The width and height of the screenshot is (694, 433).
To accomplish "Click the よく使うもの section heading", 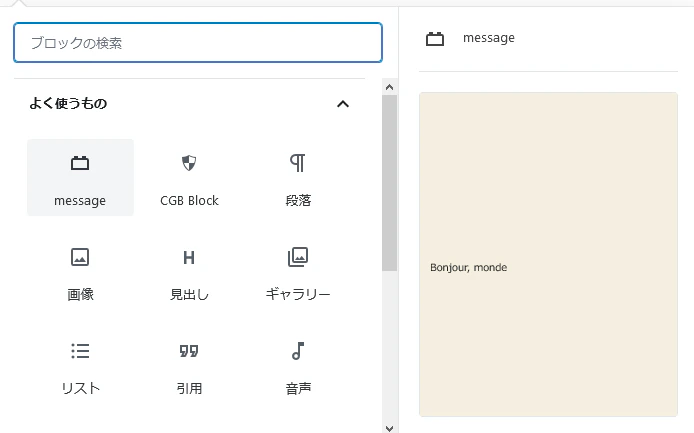I will [x=68, y=104].
